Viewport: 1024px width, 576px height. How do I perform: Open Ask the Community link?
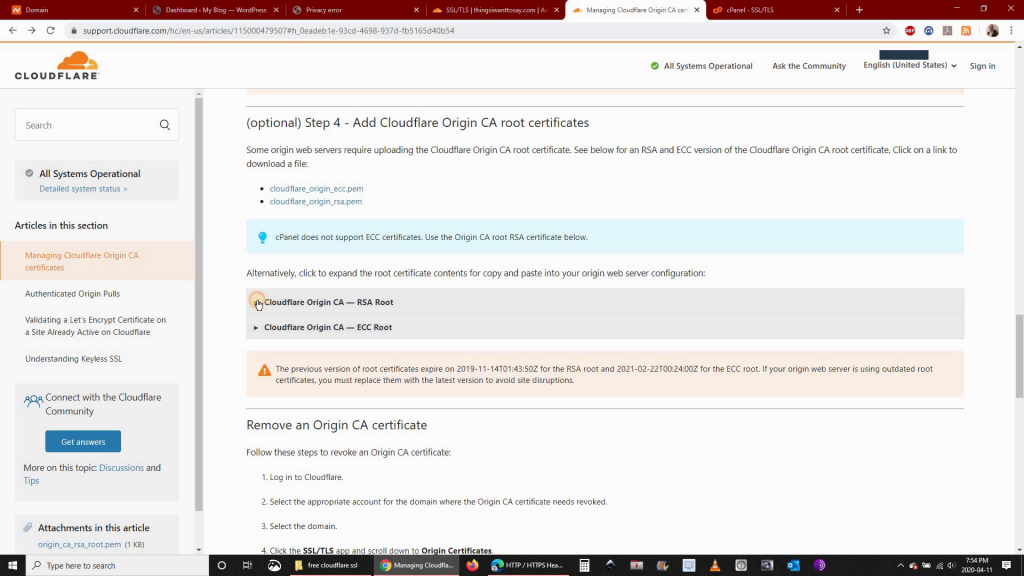pos(808,66)
